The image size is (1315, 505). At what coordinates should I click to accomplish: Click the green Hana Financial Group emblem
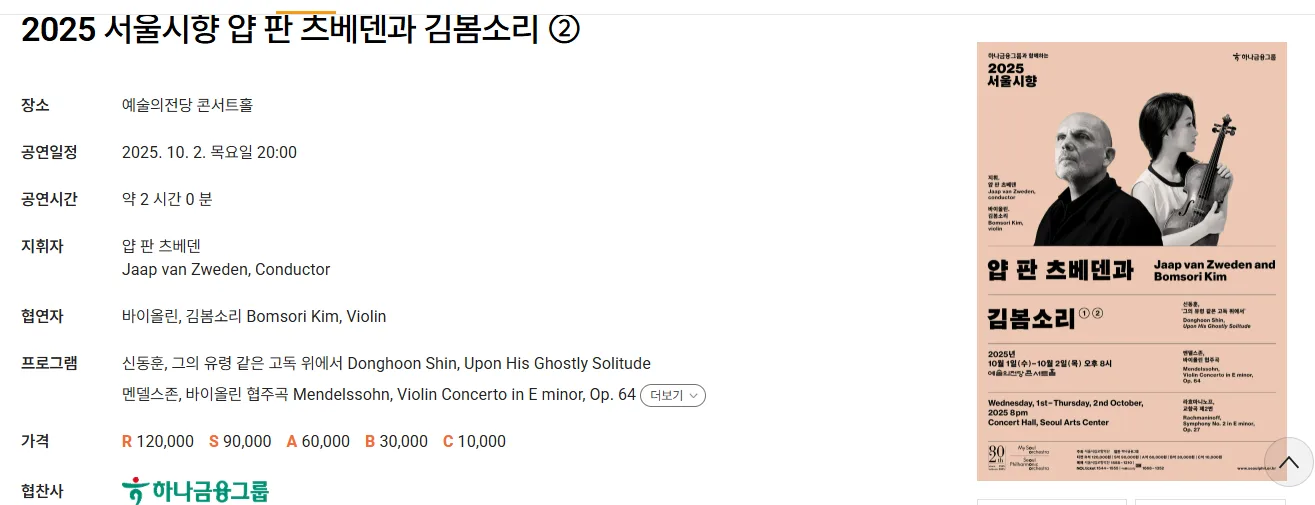tap(134, 491)
